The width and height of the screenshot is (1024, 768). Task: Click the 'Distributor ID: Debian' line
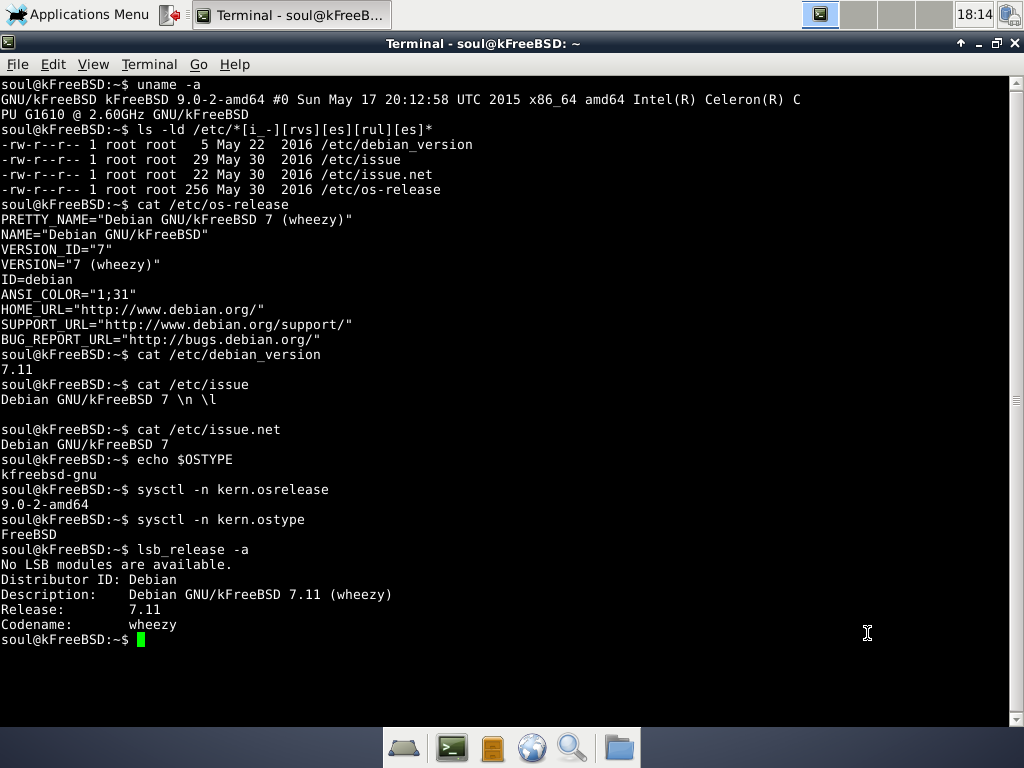pyautogui.click(x=89, y=581)
